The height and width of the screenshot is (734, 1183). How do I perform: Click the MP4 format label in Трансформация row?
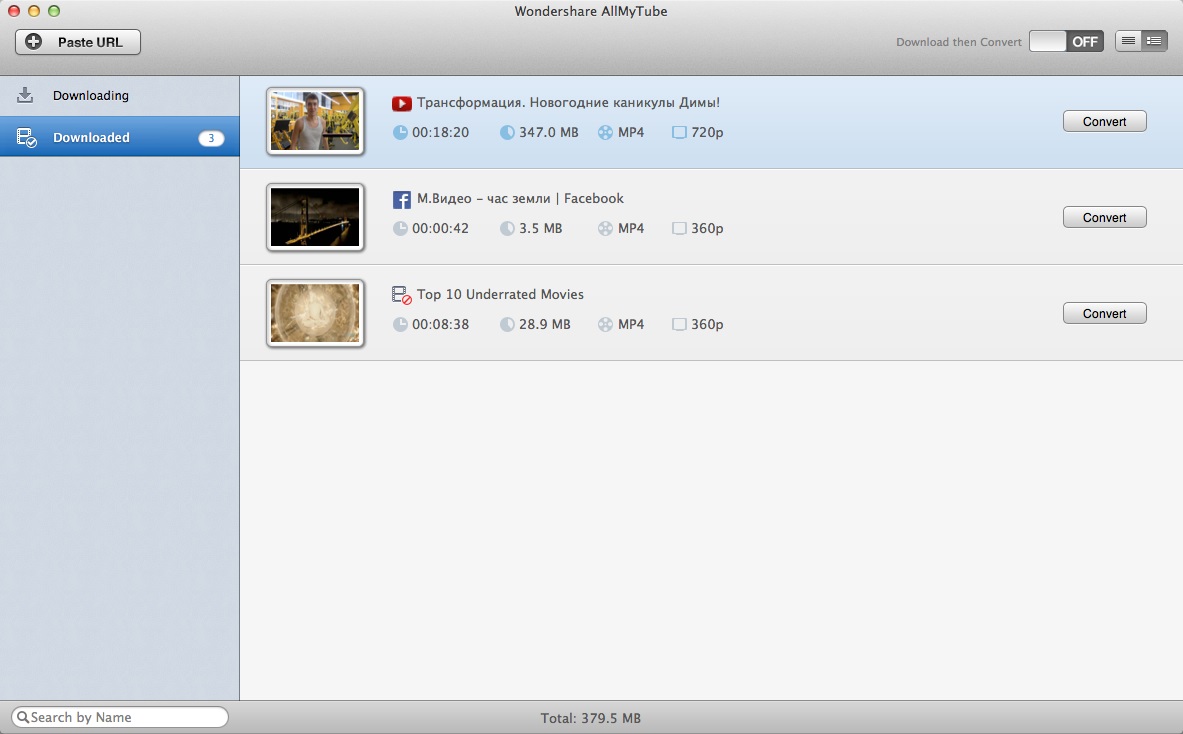pos(631,133)
